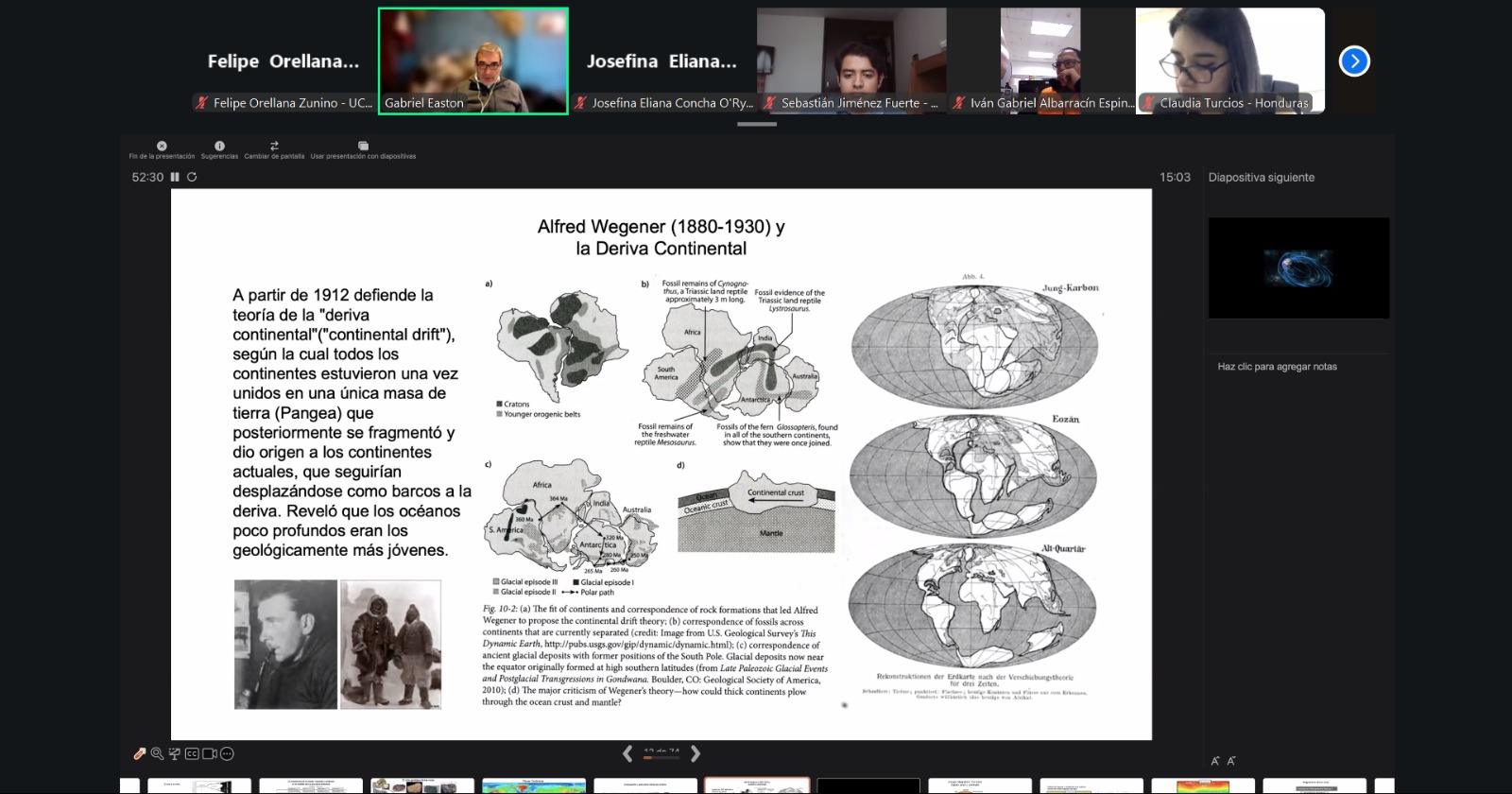
Task: Click photo of two men in parkas
Action: [x=390, y=645]
